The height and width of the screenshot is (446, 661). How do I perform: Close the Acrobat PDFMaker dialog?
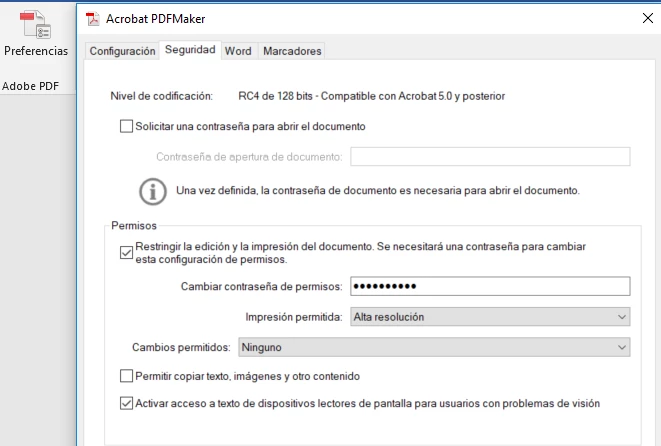(648, 18)
